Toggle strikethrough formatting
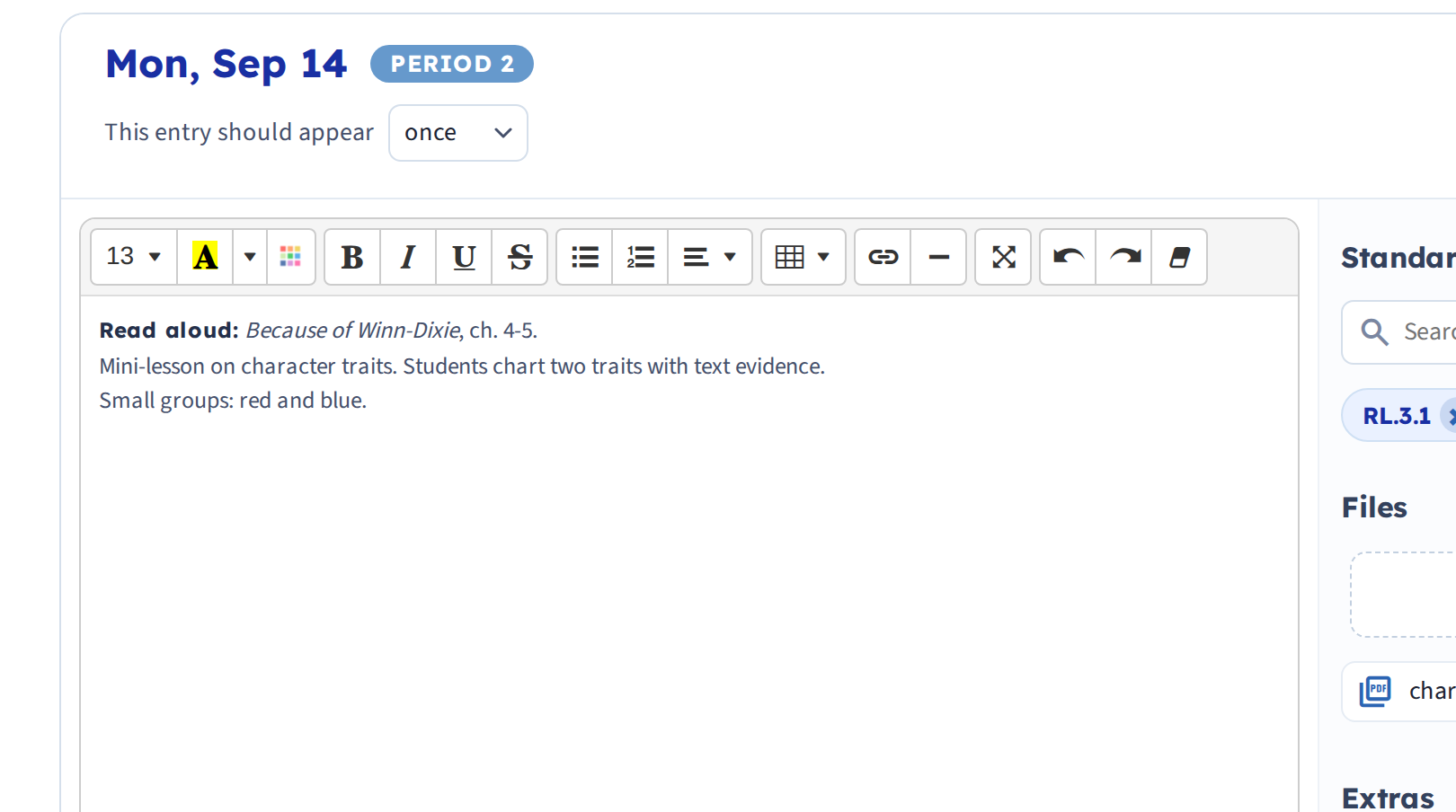The height and width of the screenshot is (812, 1456). (519, 257)
